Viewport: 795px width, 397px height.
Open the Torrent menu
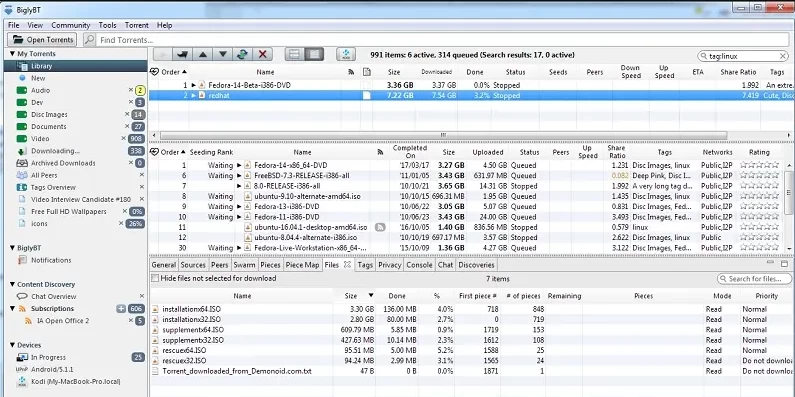(x=137, y=25)
